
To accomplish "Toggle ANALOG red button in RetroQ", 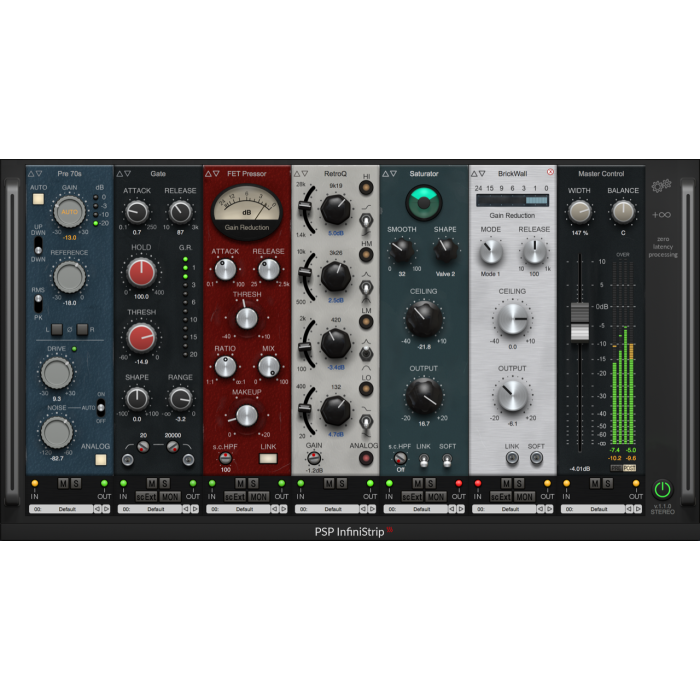I will point(366,458).
